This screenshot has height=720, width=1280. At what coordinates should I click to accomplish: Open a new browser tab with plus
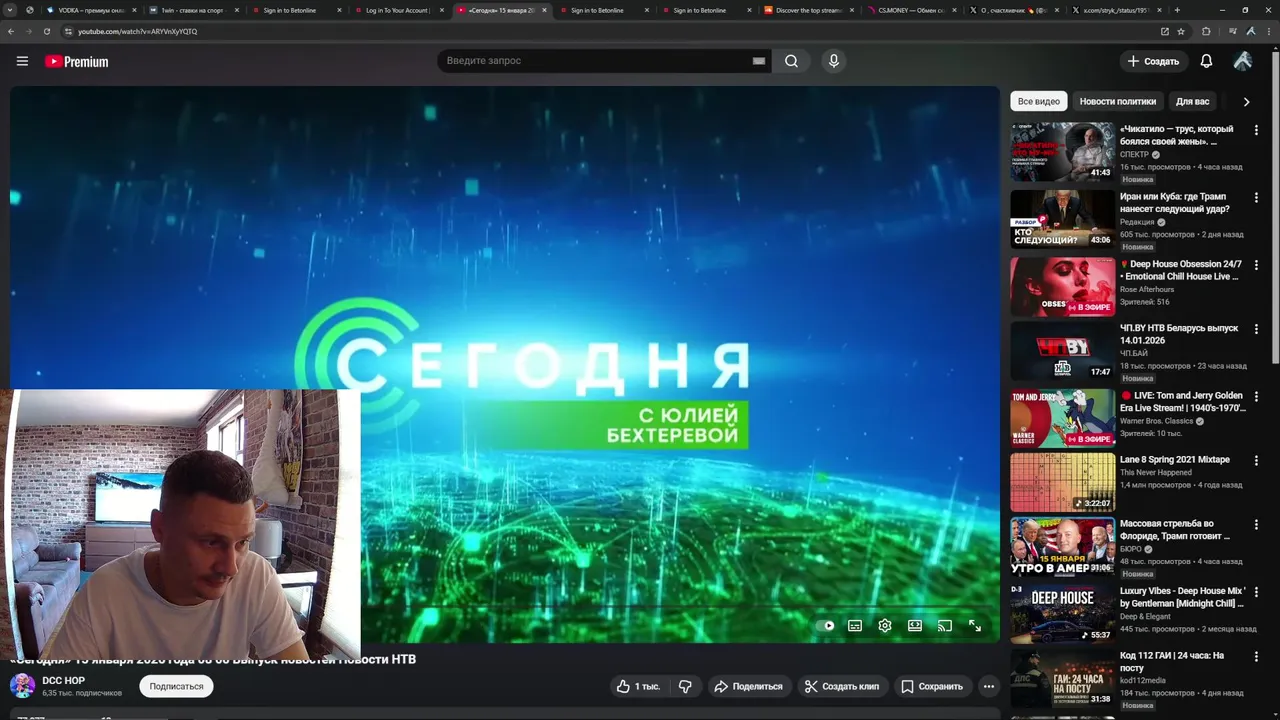(1177, 10)
